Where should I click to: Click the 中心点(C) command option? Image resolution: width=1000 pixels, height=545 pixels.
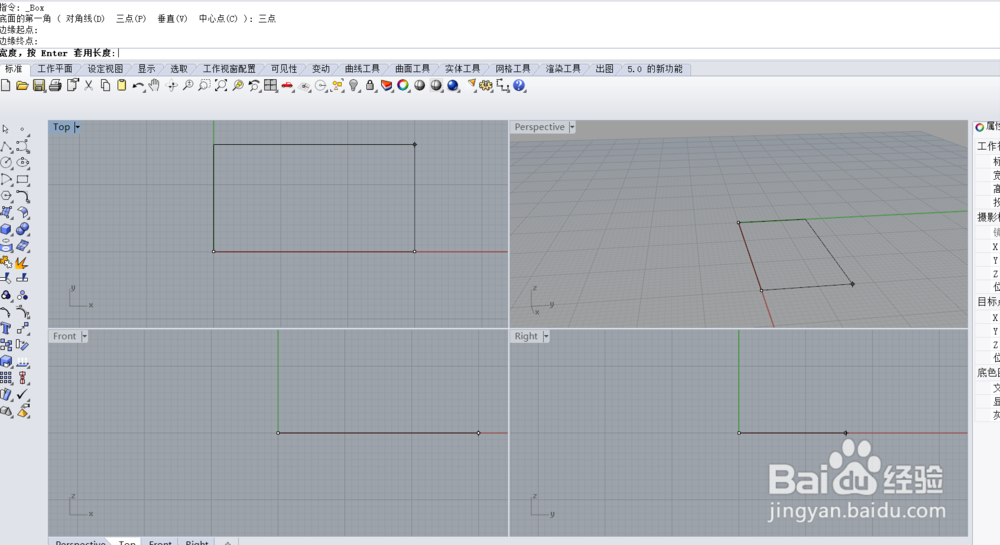click(x=218, y=18)
